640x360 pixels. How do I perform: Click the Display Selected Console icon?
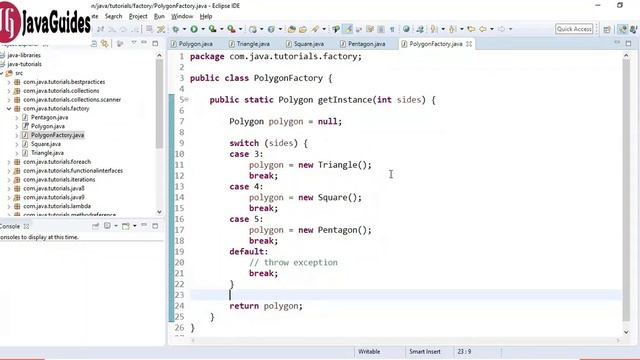(x=107, y=226)
